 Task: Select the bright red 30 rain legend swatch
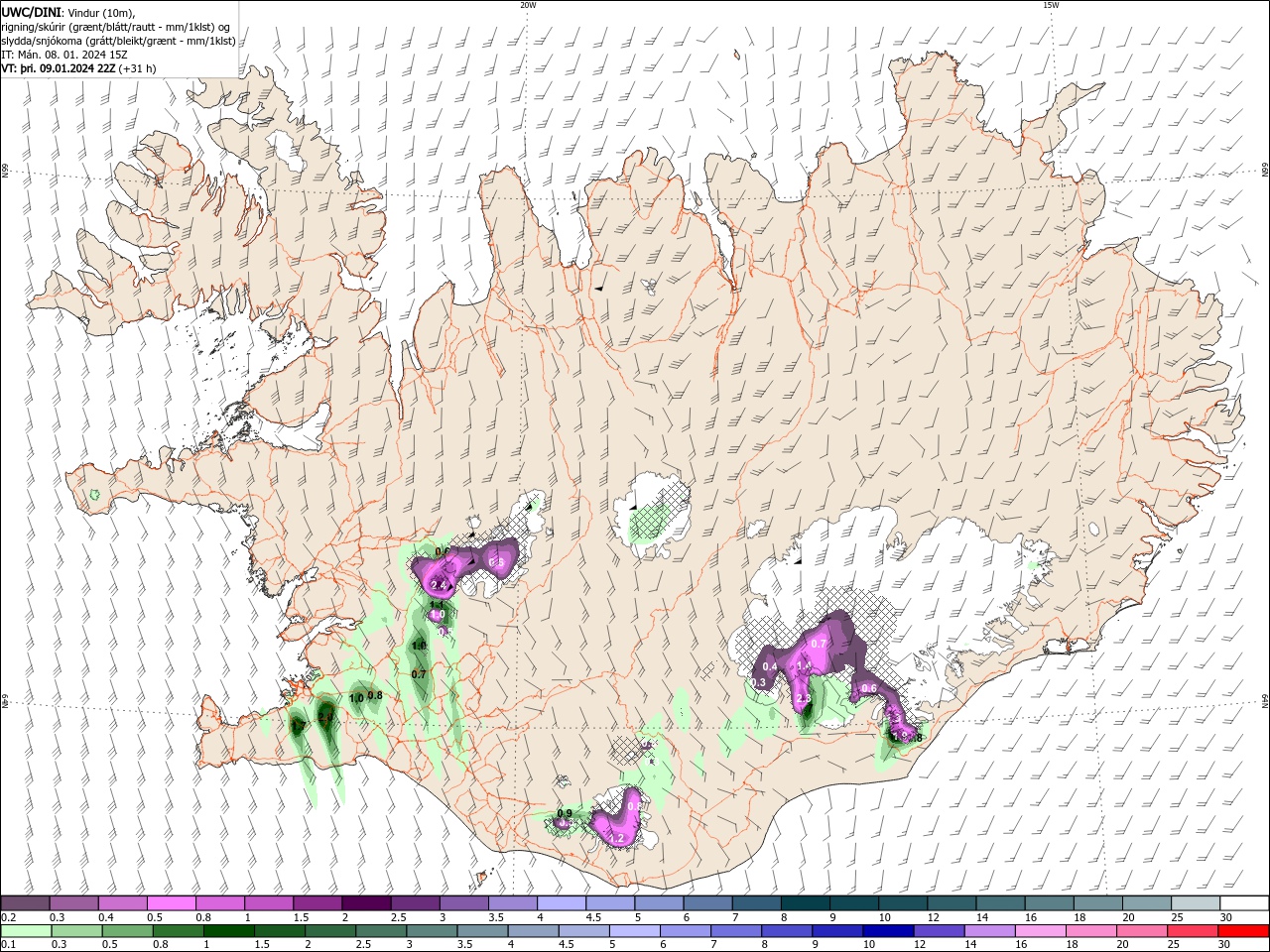(1244, 931)
